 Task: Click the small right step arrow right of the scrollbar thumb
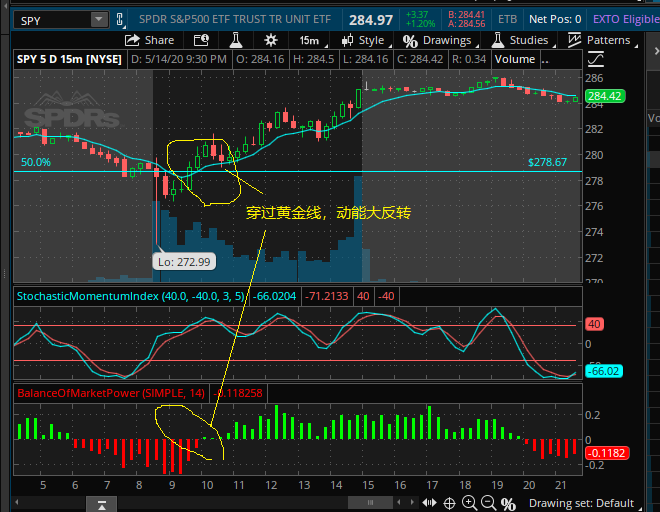tap(411, 502)
